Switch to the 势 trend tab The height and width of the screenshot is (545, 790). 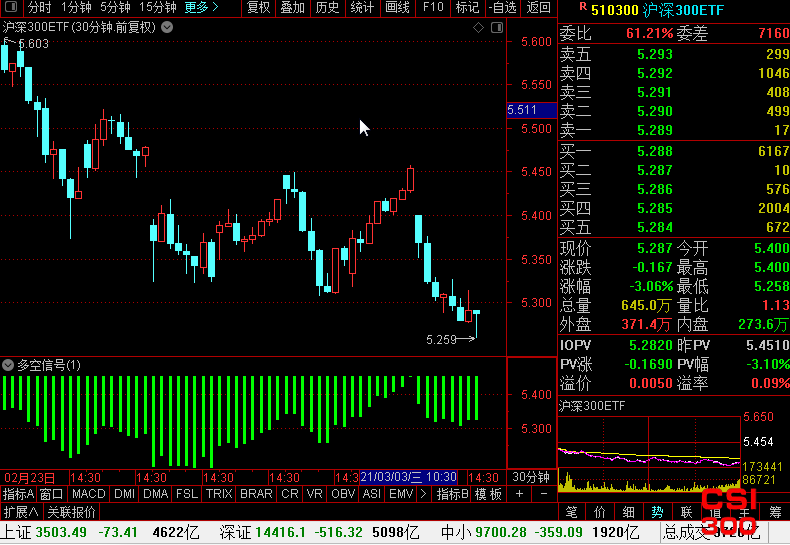pyautogui.click(x=657, y=512)
